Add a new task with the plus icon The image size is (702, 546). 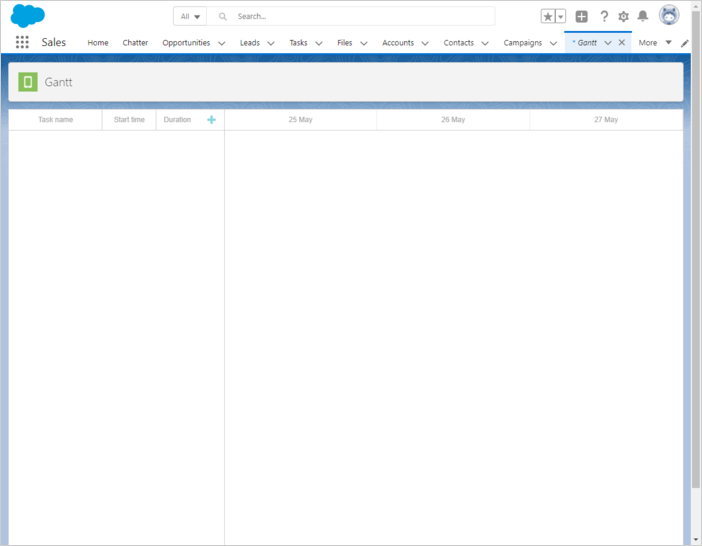pyautogui.click(x=211, y=120)
